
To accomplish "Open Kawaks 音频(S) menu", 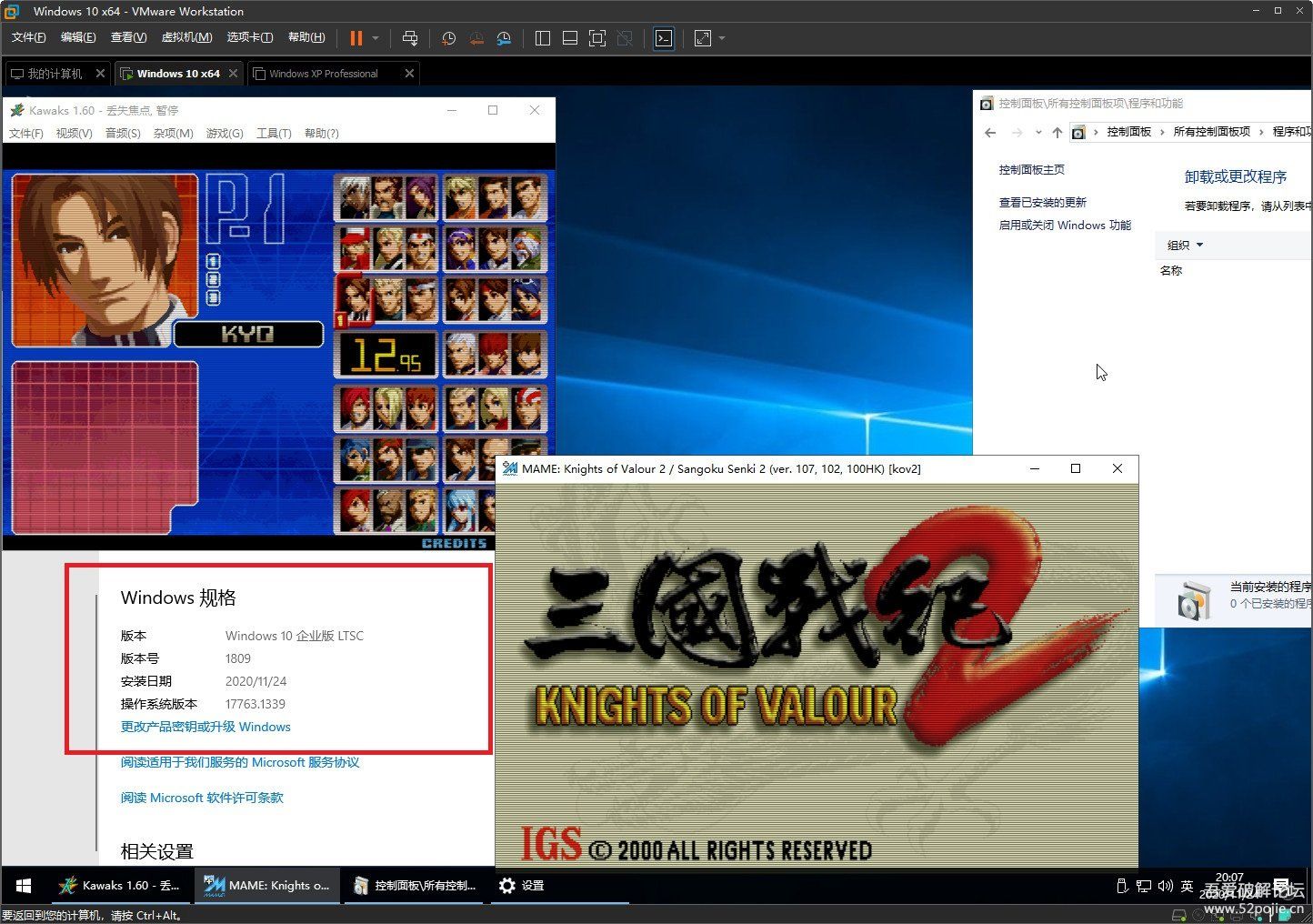I will tap(123, 133).
